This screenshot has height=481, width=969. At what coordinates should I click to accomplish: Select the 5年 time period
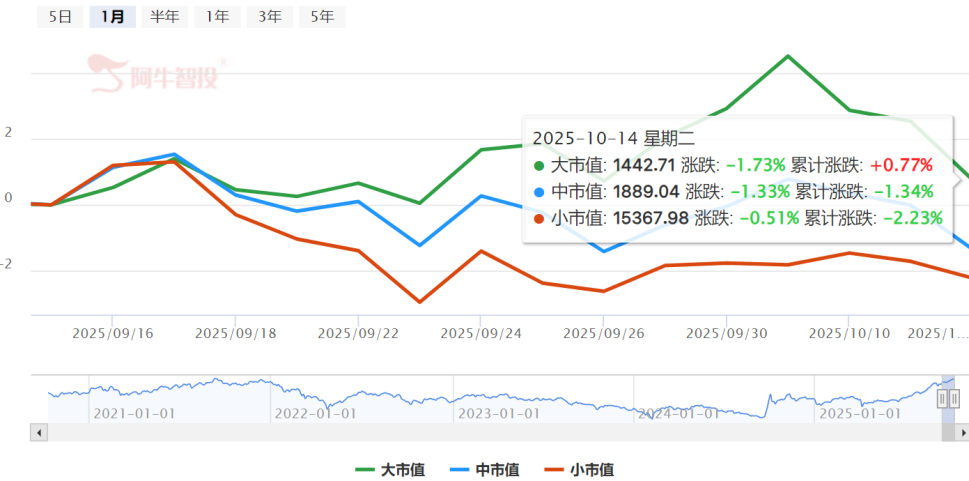pyautogui.click(x=322, y=16)
